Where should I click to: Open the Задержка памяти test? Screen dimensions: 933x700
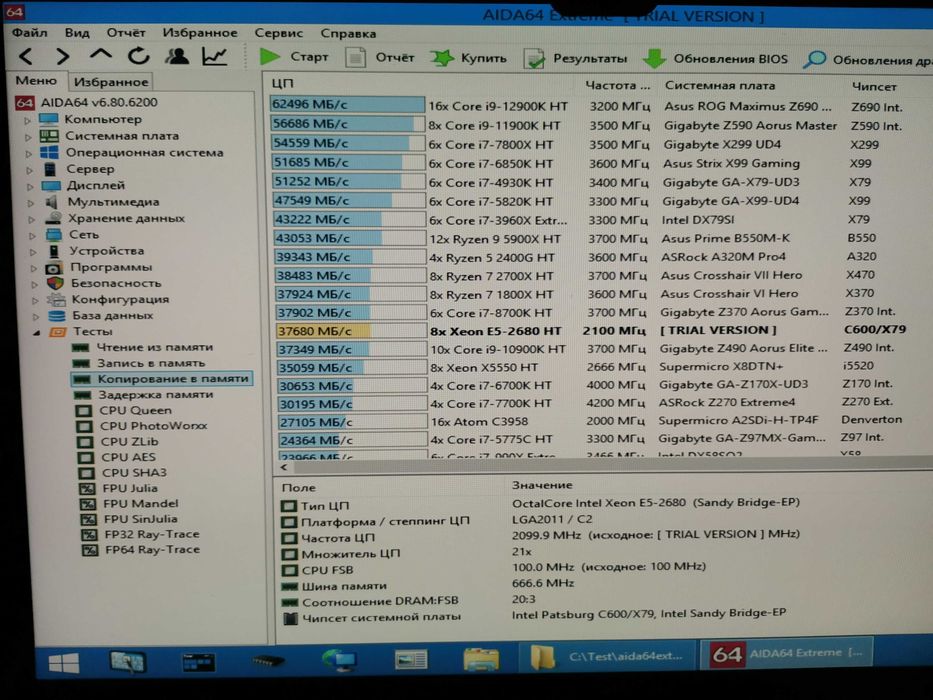[x=156, y=395]
